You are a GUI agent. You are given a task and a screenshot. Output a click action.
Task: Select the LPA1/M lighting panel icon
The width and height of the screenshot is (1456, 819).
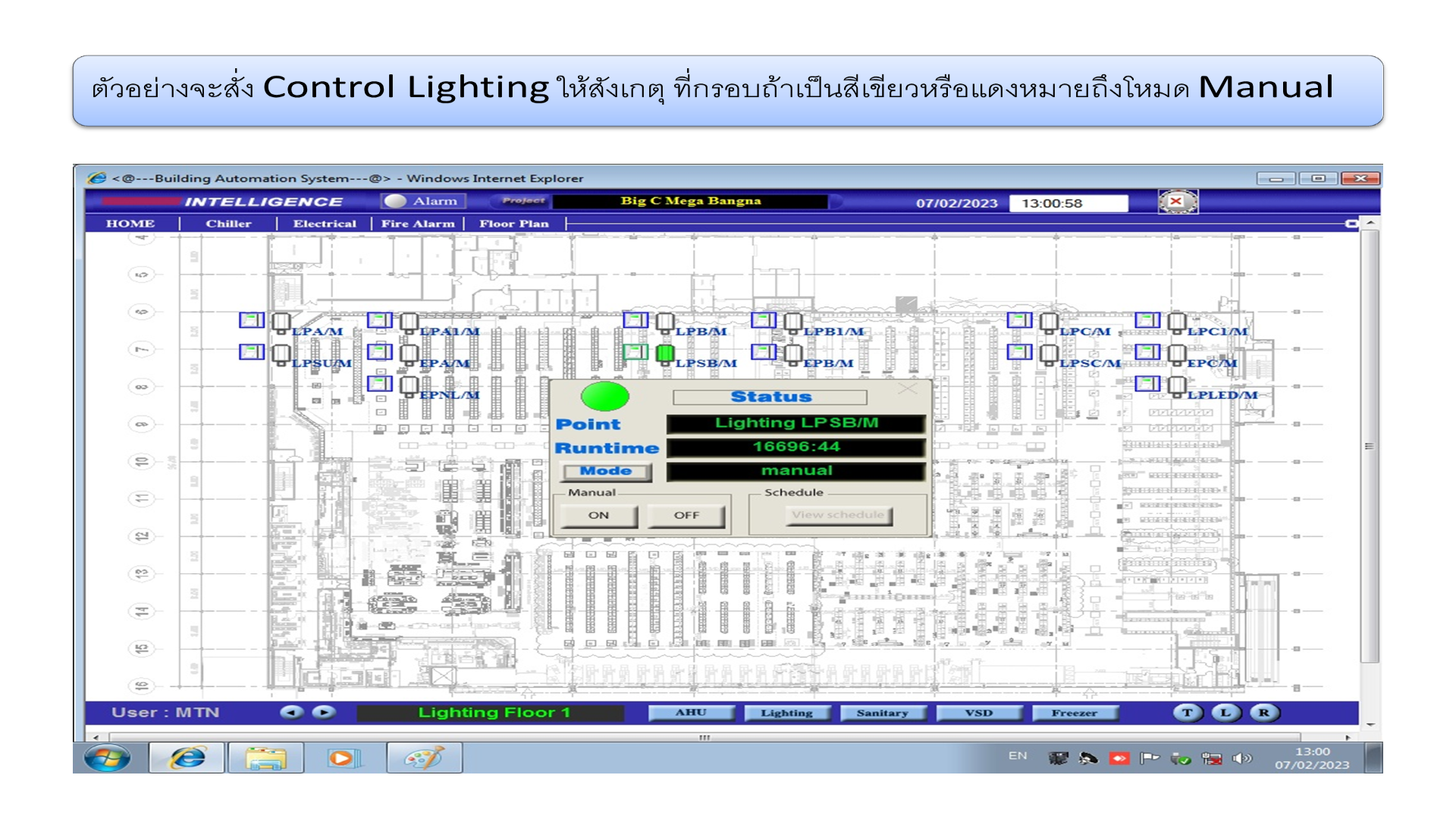(x=409, y=323)
